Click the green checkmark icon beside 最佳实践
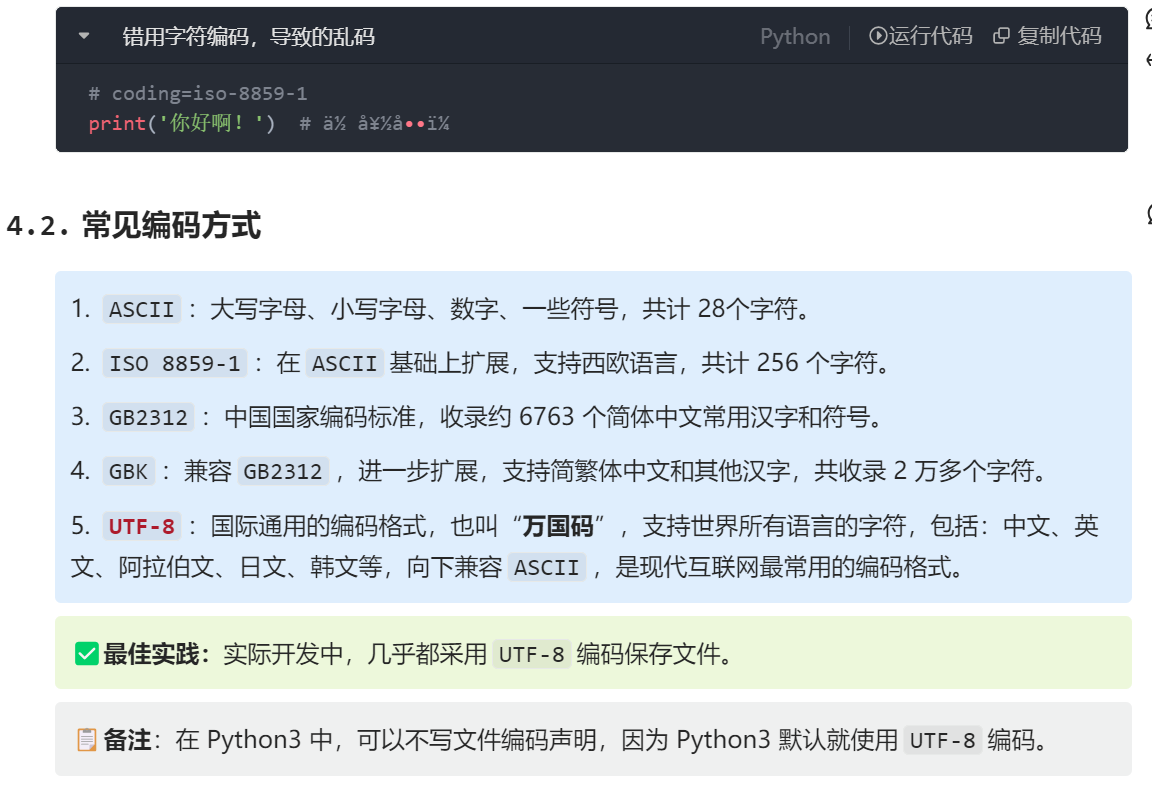 tap(87, 654)
